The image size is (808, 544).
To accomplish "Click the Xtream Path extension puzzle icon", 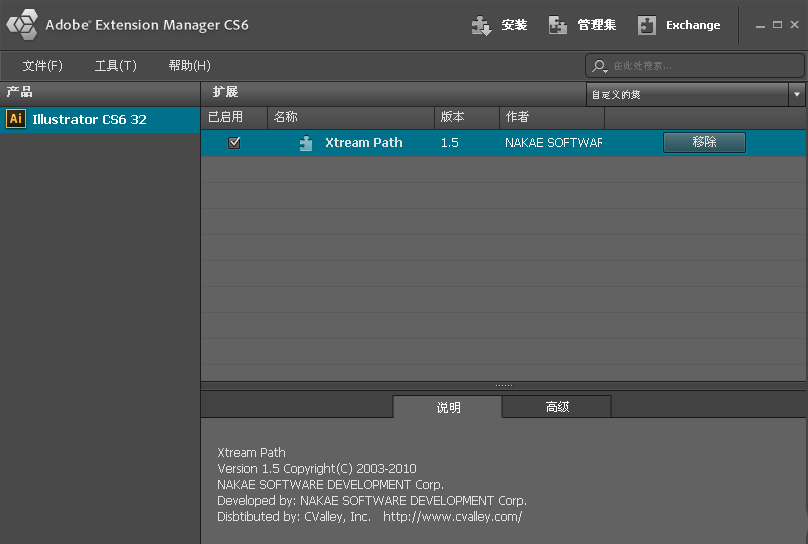I will 306,143.
